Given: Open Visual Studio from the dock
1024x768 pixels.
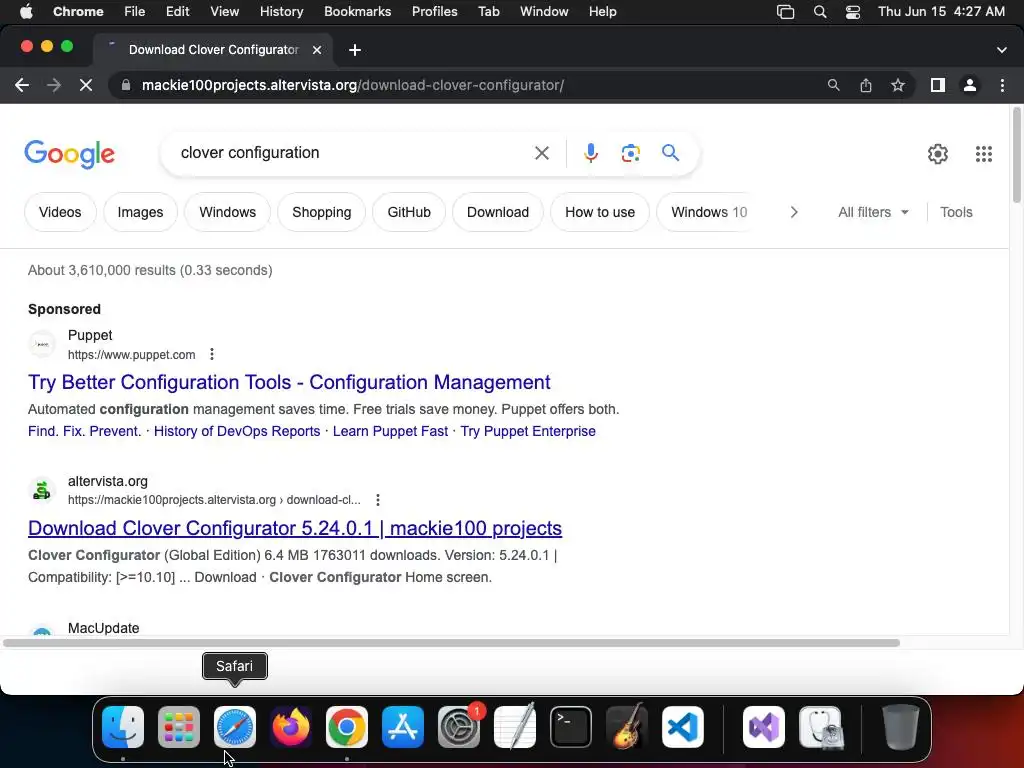Looking at the screenshot, I should coord(764,726).
